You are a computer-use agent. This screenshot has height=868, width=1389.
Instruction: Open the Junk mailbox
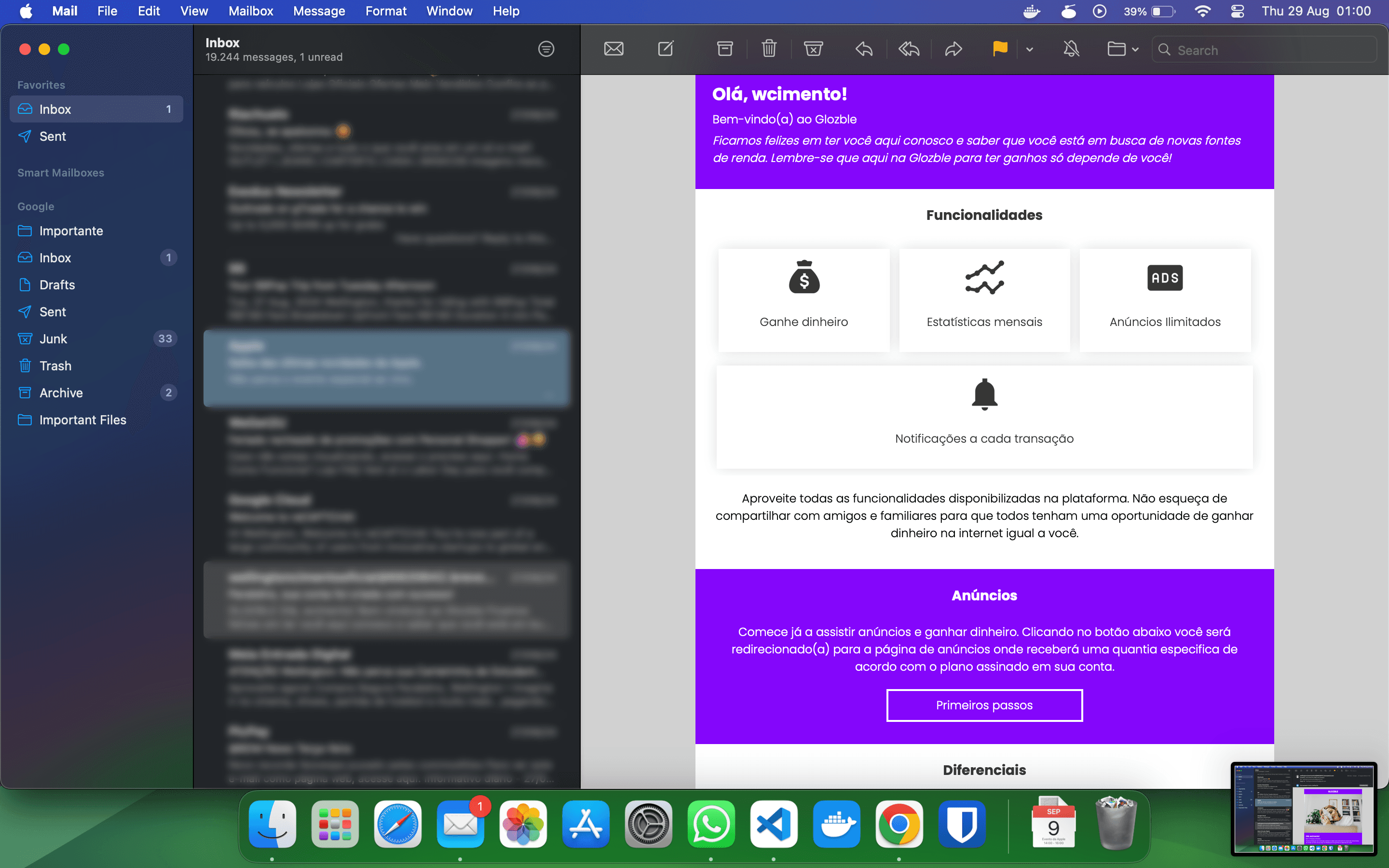click(96, 339)
